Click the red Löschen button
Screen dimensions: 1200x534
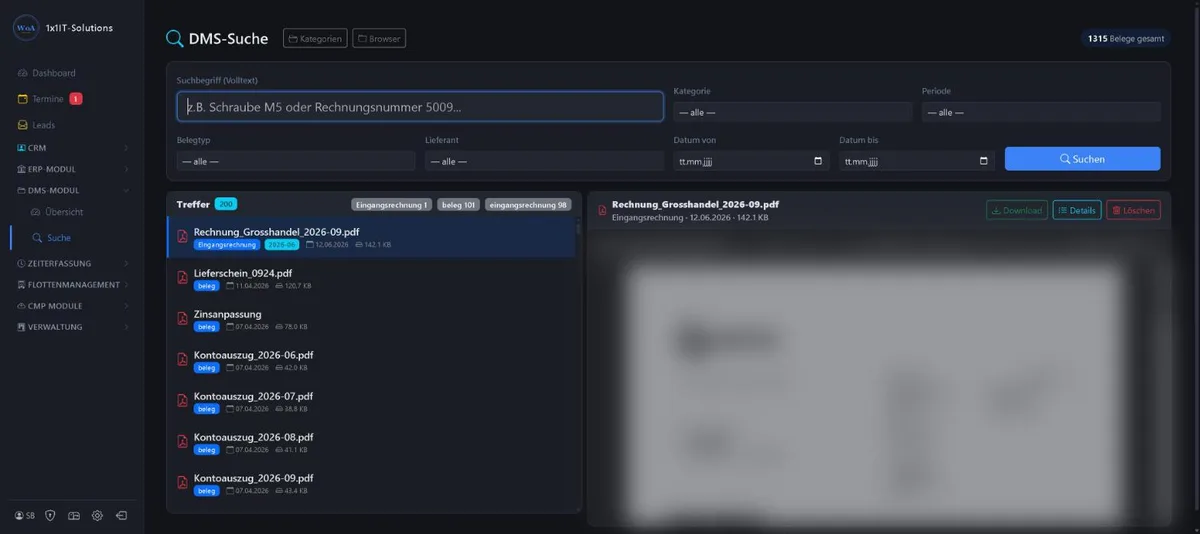click(x=1133, y=210)
